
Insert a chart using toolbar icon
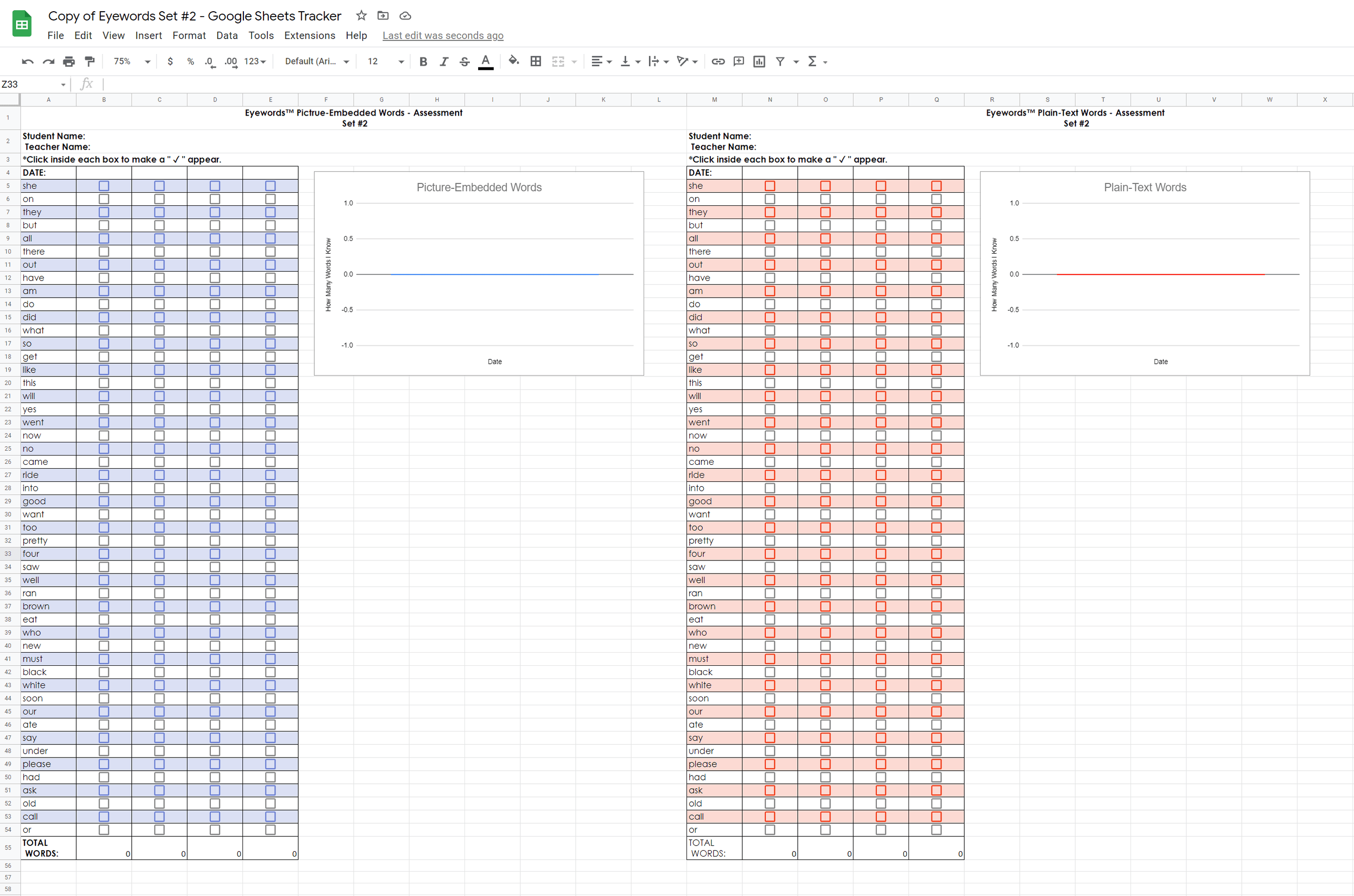click(759, 61)
